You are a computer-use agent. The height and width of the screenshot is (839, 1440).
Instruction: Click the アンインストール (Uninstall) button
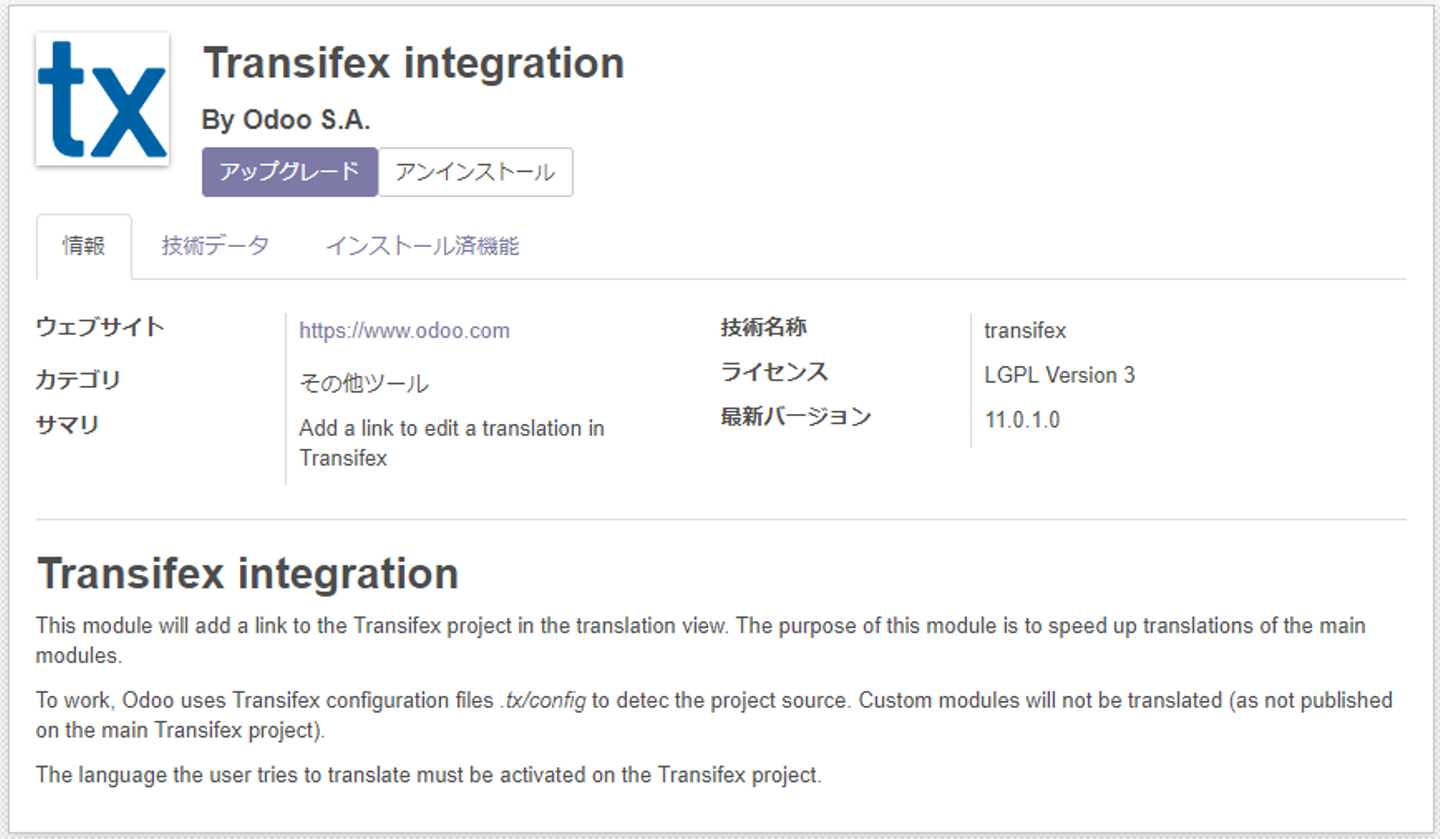(x=475, y=172)
